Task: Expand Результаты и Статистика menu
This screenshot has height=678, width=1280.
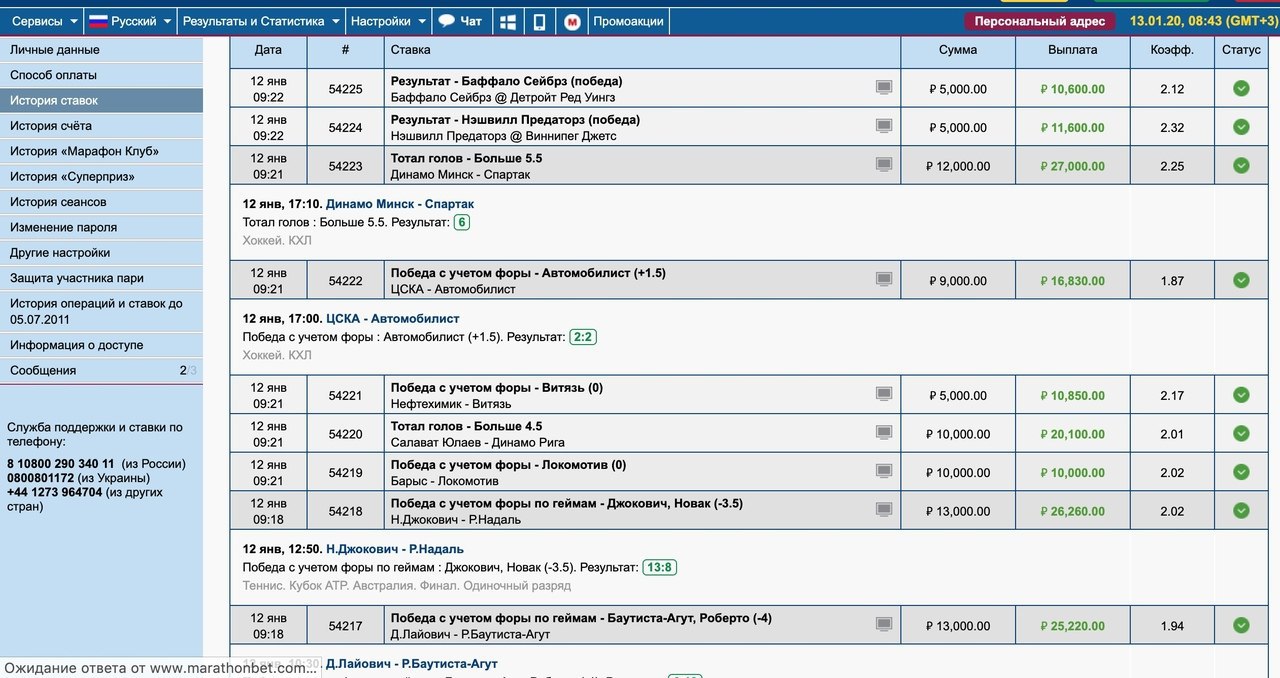Action: pos(261,21)
